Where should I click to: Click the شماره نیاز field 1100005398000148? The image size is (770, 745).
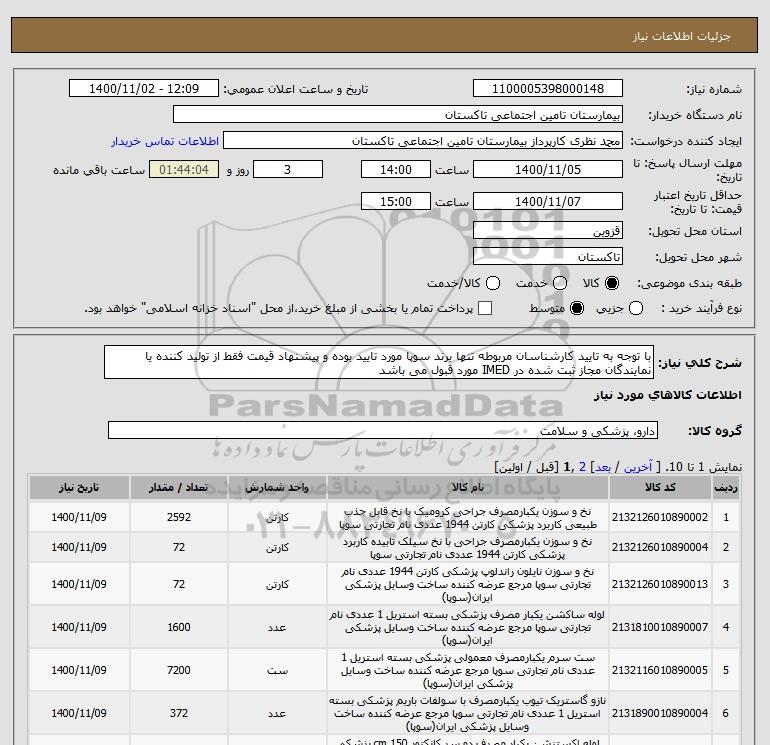click(x=548, y=88)
